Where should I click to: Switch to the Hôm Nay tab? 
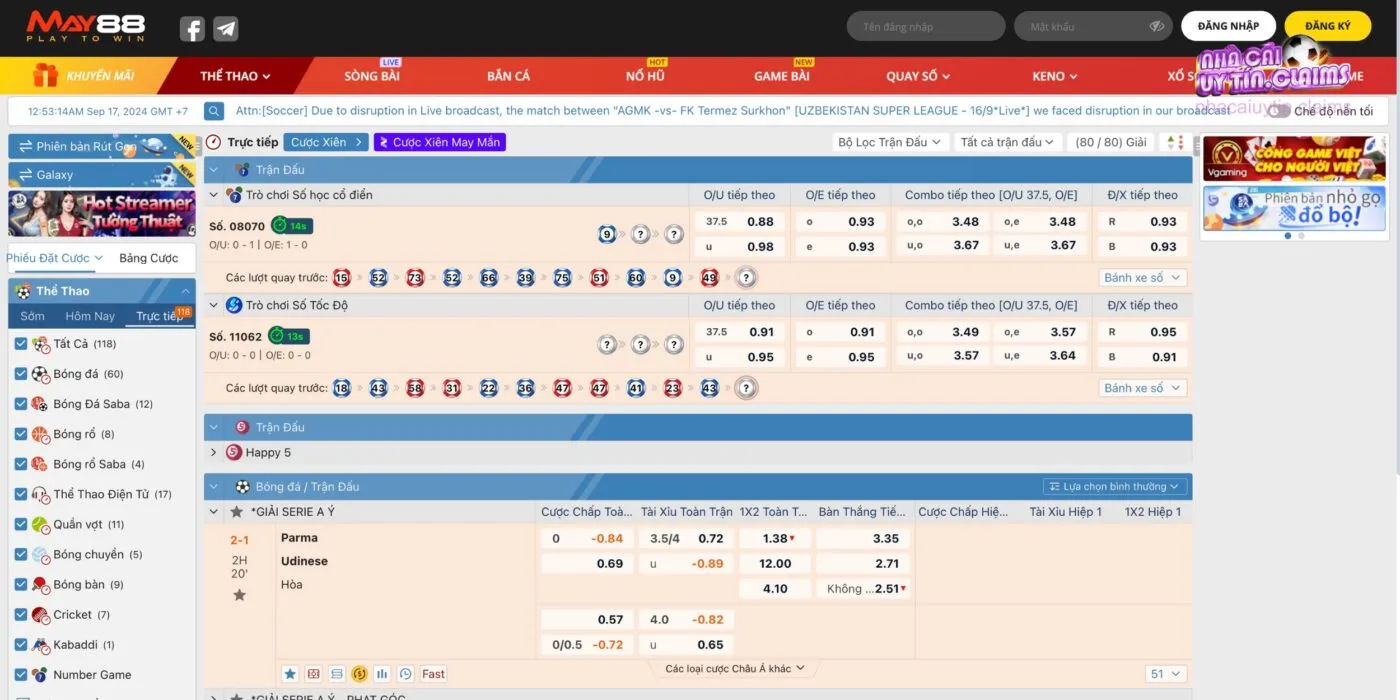90,316
